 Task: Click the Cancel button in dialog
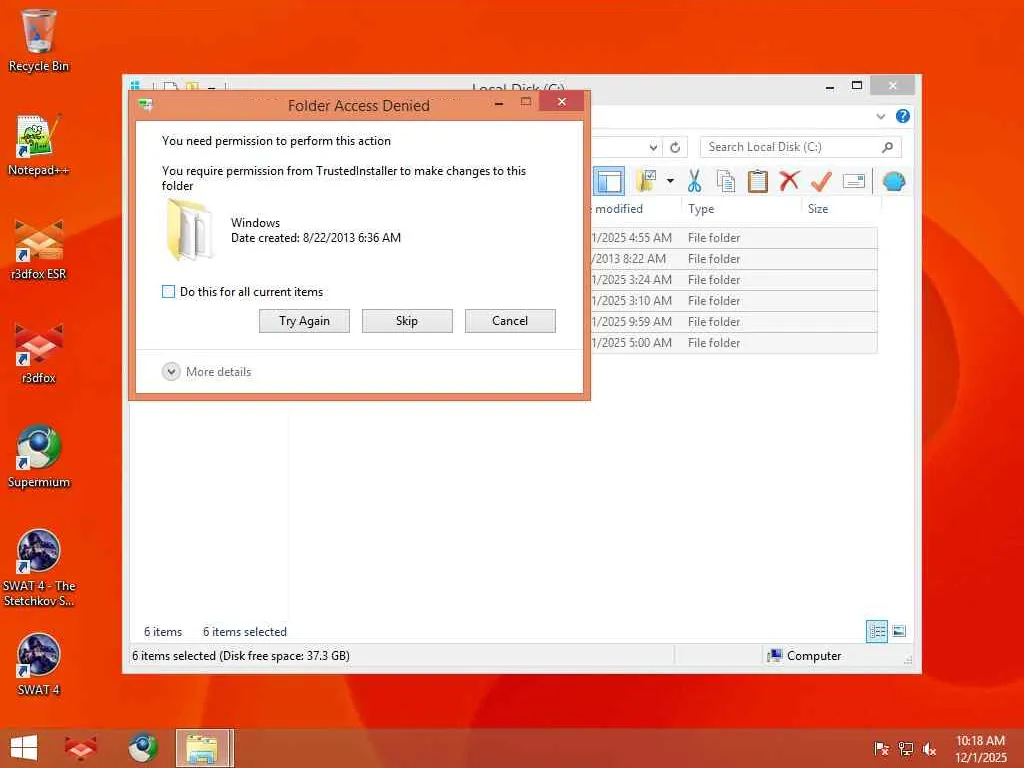(x=510, y=321)
